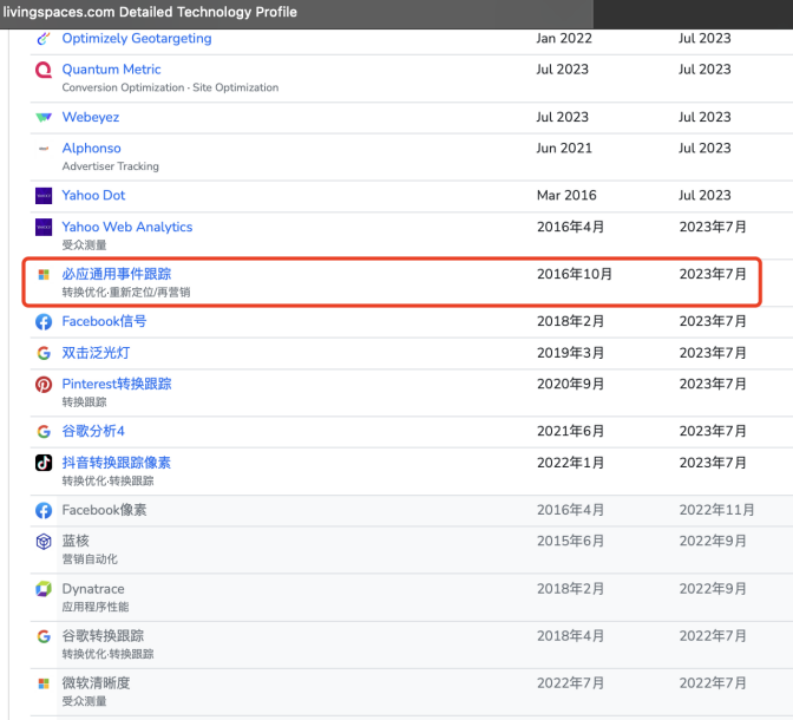Click the 蓝核 row title
793x720 pixels.
tap(76, 541)
